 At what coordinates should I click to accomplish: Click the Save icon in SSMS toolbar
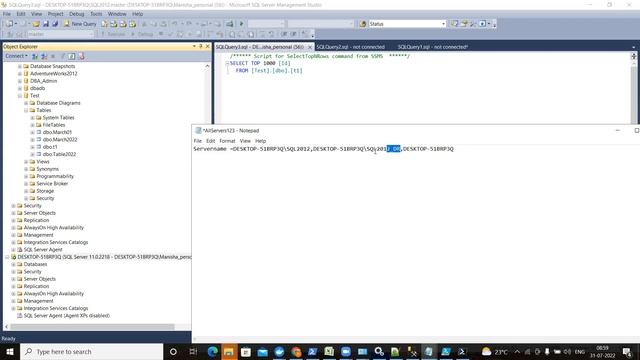point(46,24)
